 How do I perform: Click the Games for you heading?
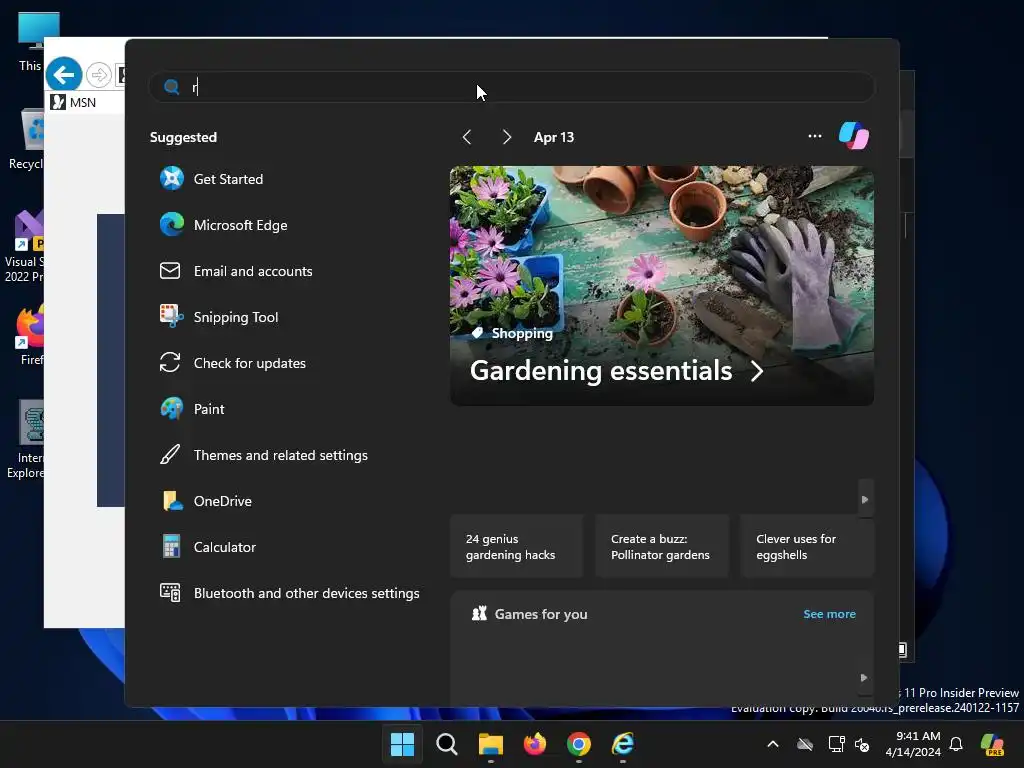click(541, 614)
